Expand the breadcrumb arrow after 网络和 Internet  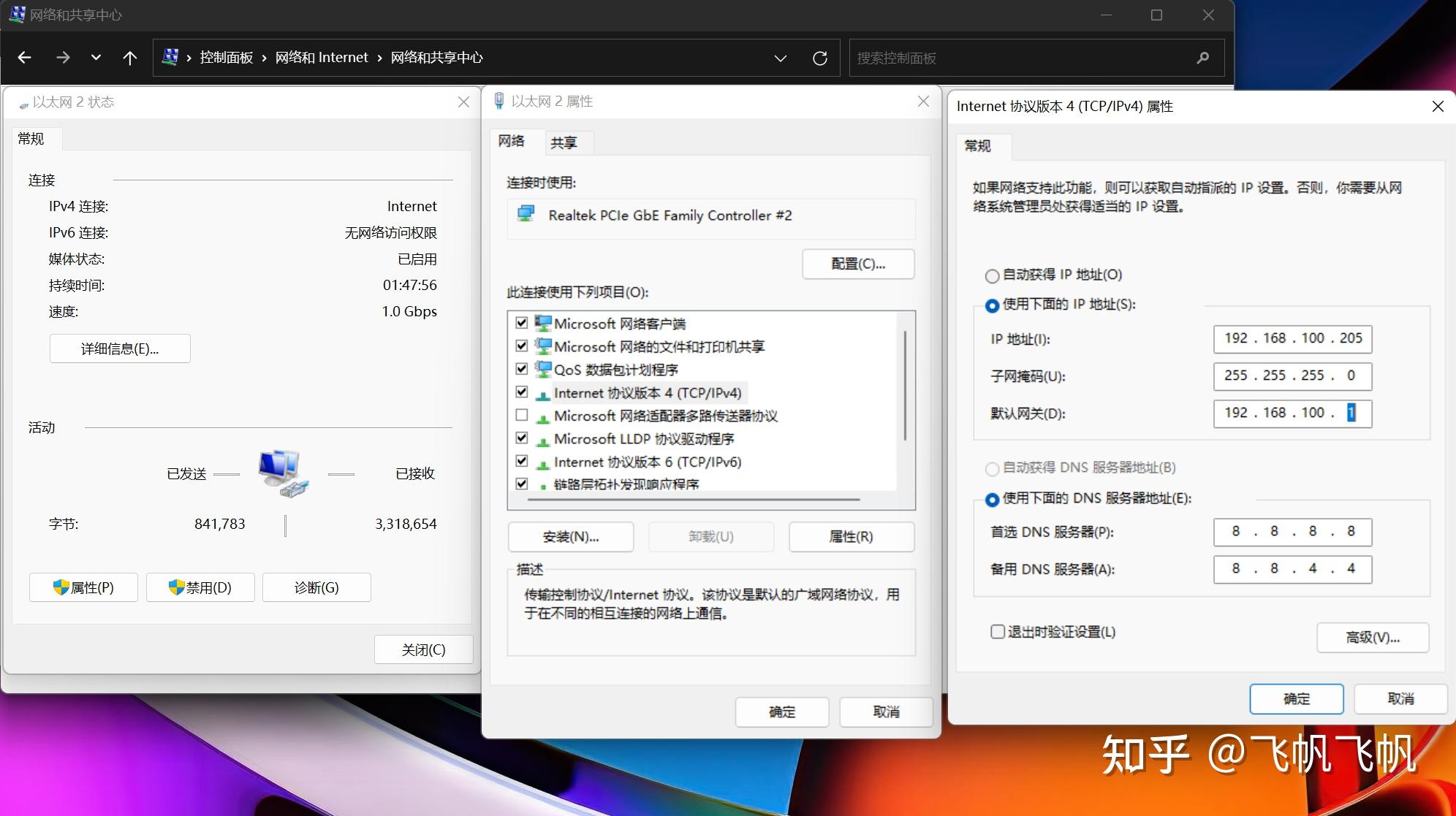tap(380, 57)
